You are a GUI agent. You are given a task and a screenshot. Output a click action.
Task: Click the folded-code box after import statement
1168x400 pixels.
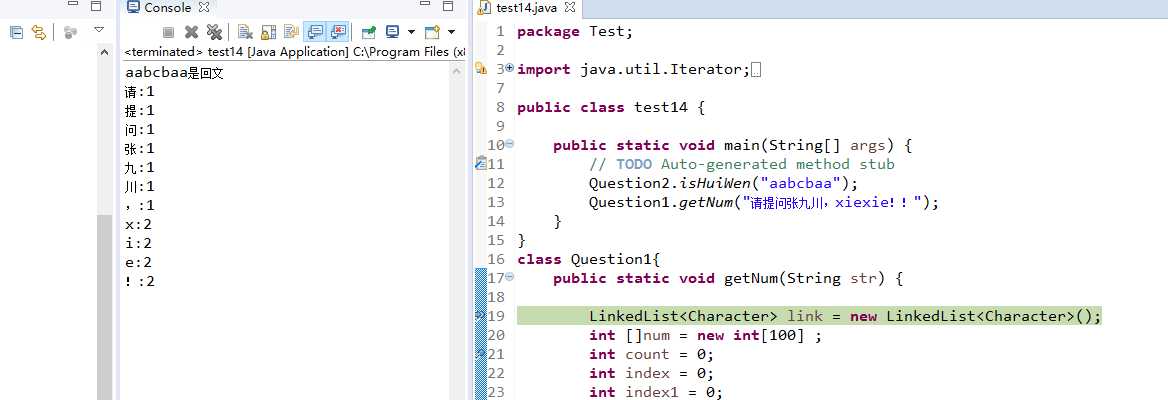pyautogui.click(x=756, y=71)
